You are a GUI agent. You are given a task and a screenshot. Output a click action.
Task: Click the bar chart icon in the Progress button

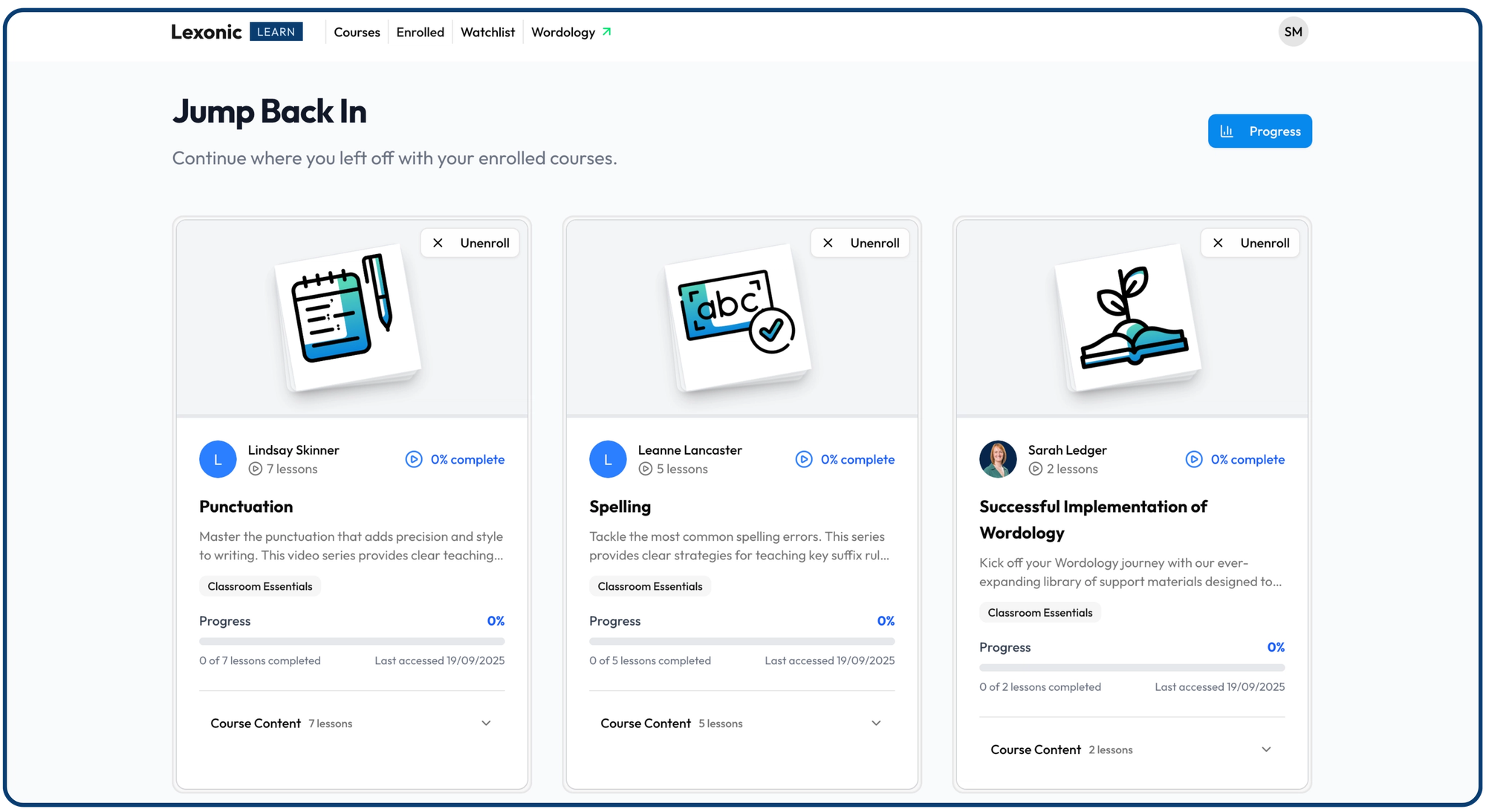tap(1227, 131)
